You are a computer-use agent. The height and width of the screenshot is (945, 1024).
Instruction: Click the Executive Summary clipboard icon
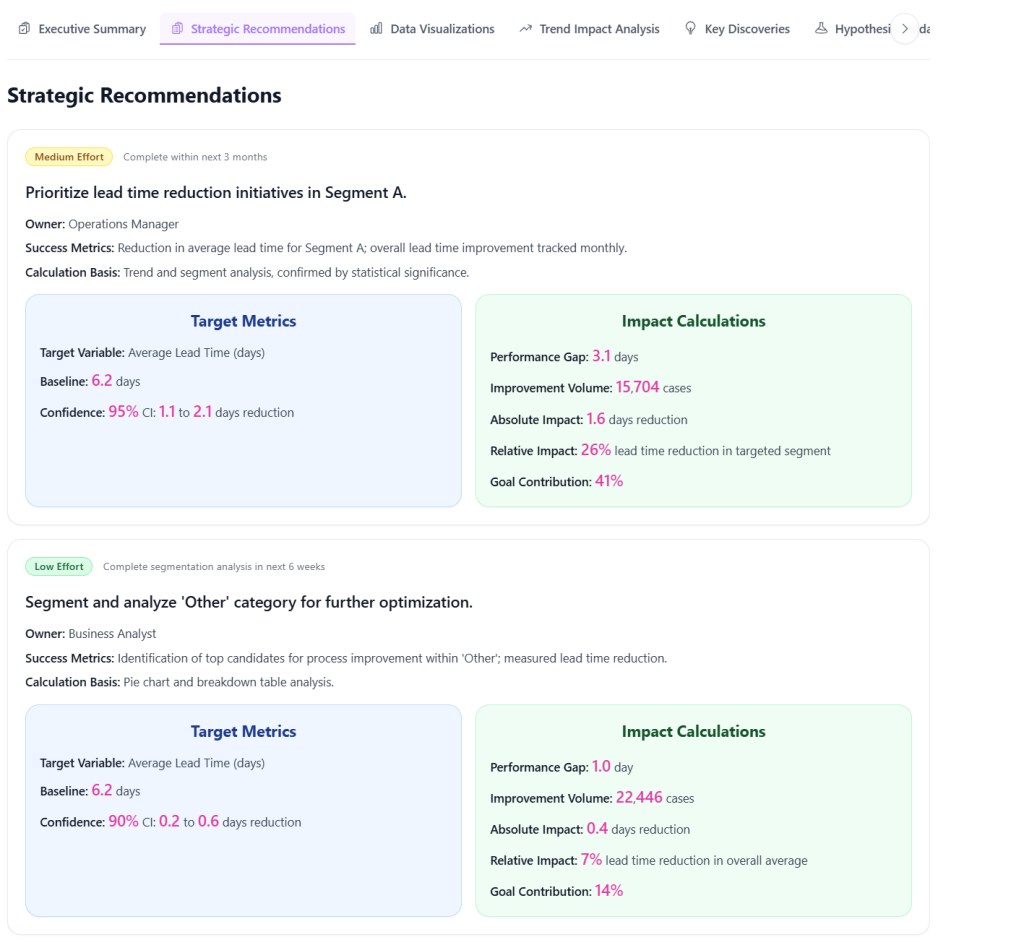pos(24,28)
